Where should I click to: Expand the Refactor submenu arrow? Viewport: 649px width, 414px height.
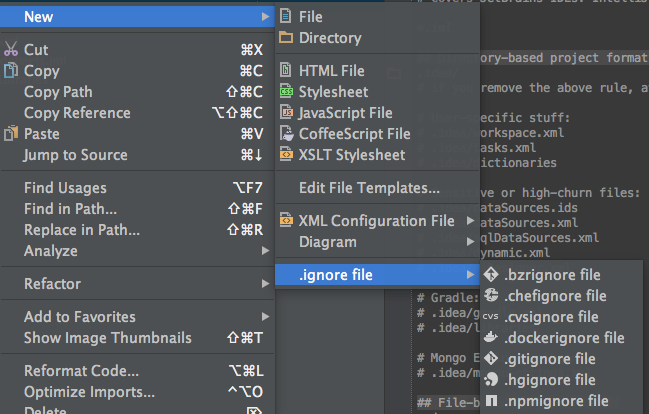coord(265,284)
